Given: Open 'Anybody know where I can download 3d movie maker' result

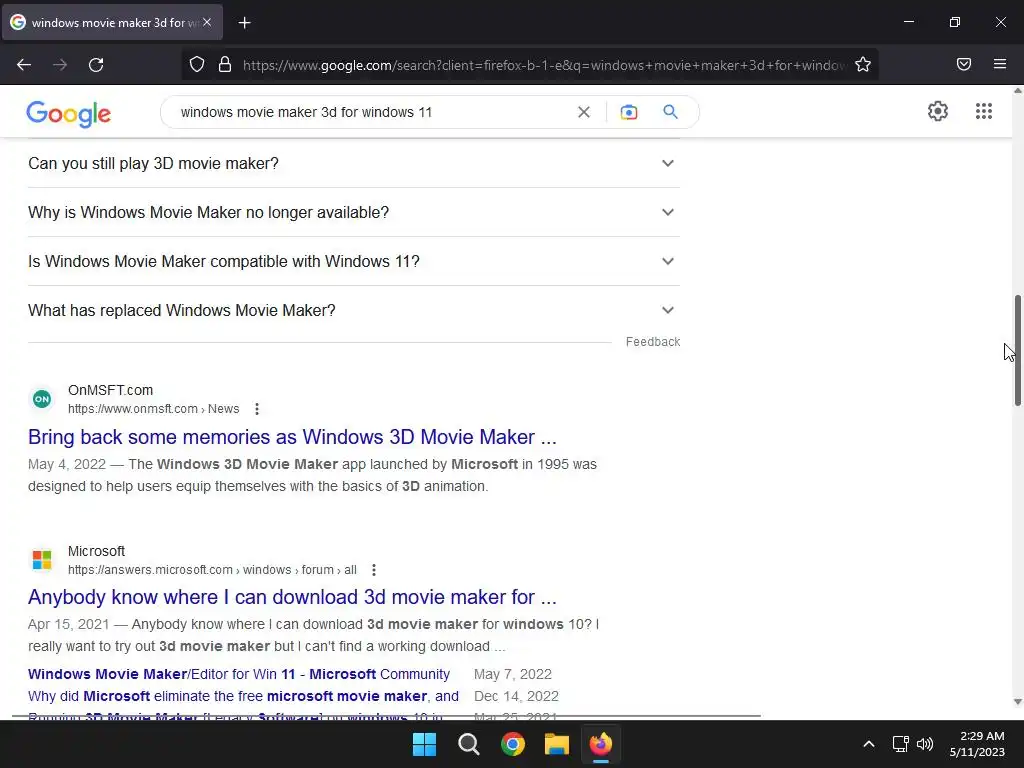Looking at the screenshot, I should (292, 597).
